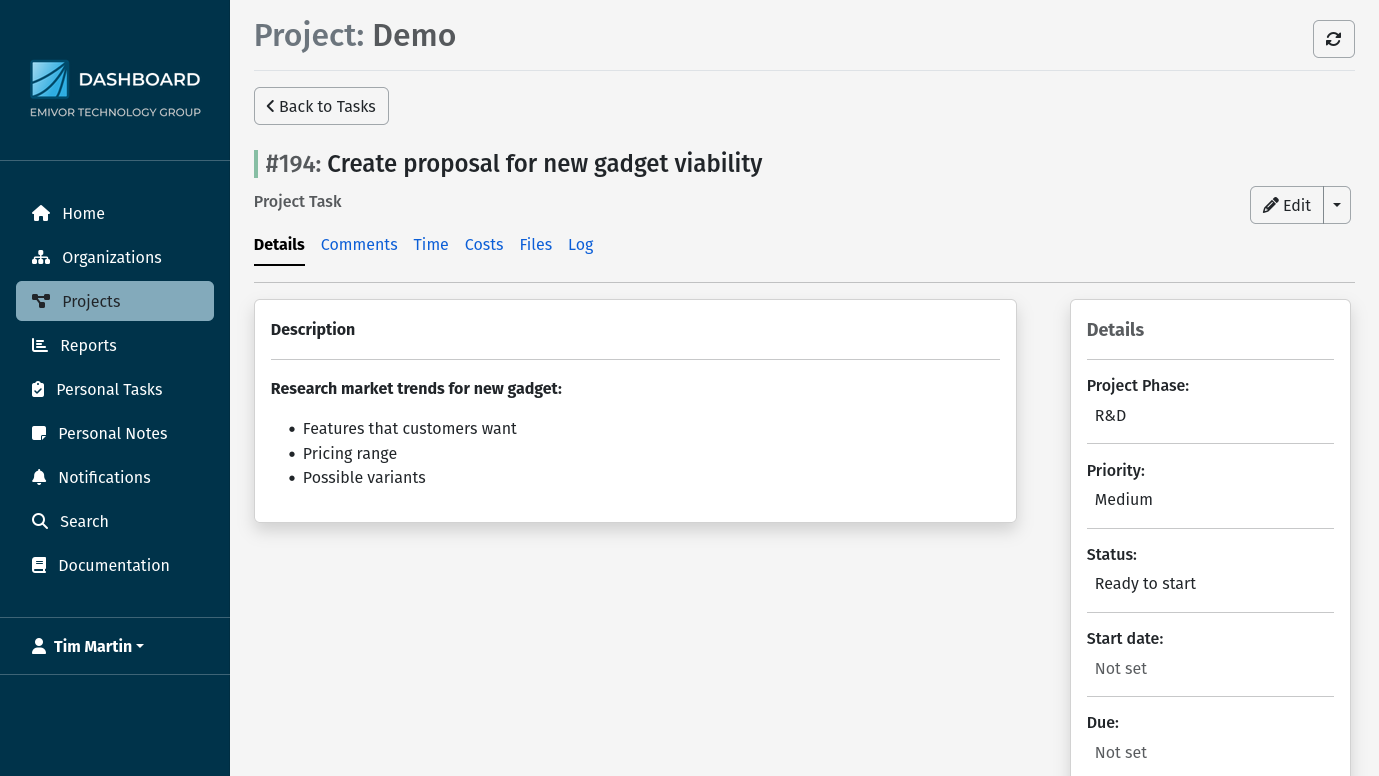Click 'Research market trends for new gadget:'
The image size is (1379, 776).
(417, 388)
